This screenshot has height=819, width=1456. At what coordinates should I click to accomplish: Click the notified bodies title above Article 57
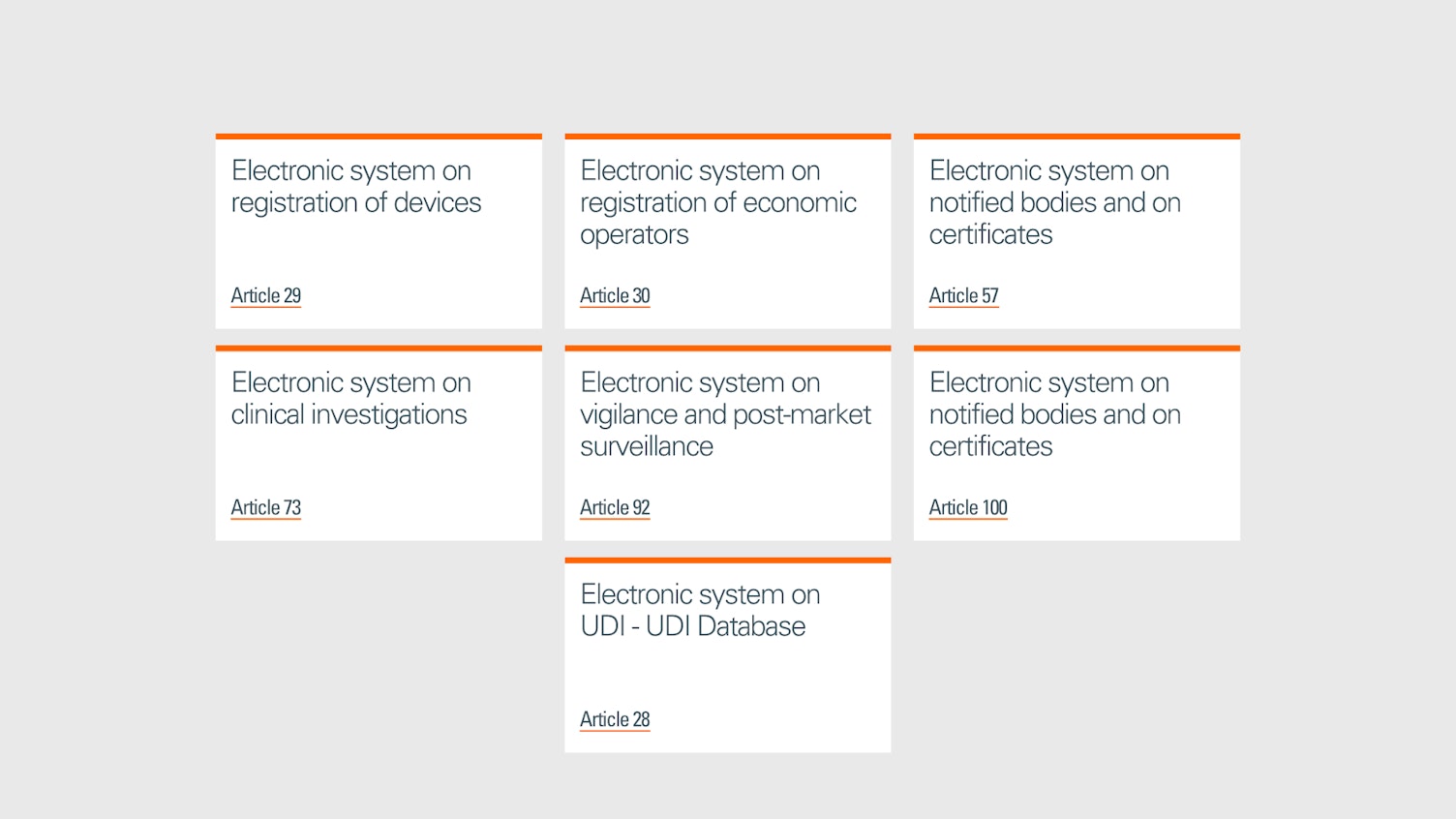[1054, 202]
